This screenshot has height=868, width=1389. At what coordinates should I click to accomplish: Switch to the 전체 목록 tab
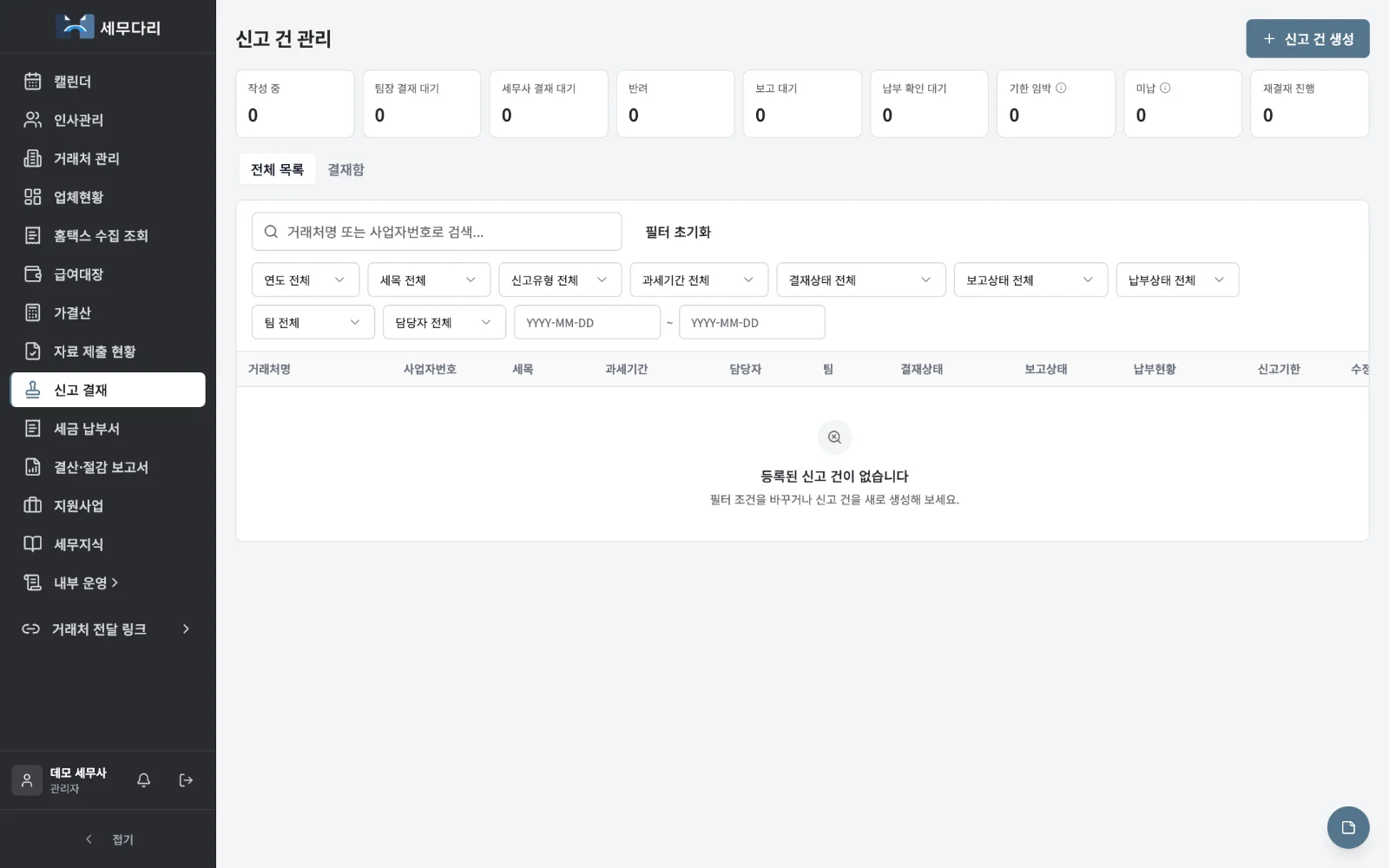[277, 169]
